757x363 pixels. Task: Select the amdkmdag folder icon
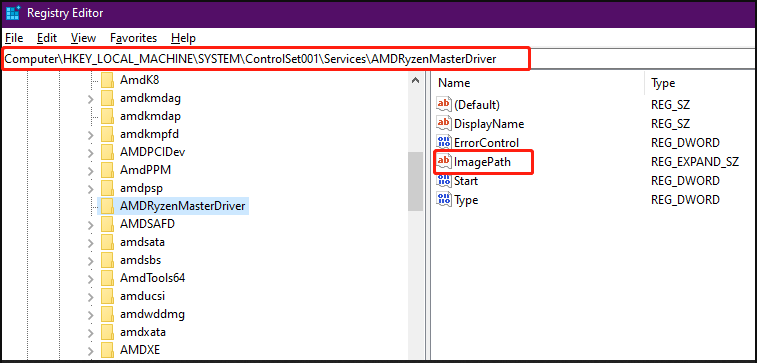tap(107, 98)
